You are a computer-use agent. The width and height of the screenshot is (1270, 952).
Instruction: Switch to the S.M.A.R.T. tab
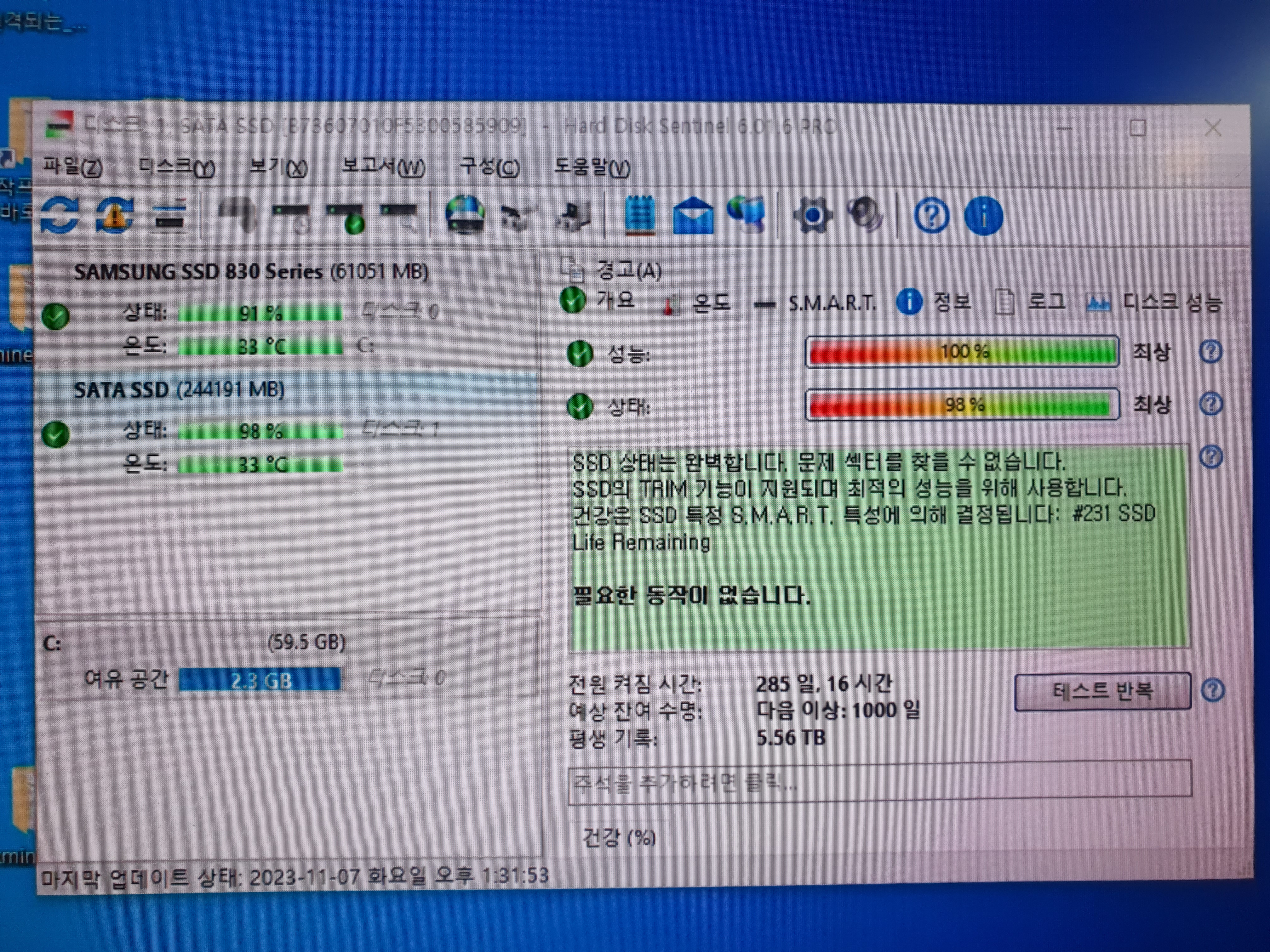pyautogui.click(x=815, y=303)
